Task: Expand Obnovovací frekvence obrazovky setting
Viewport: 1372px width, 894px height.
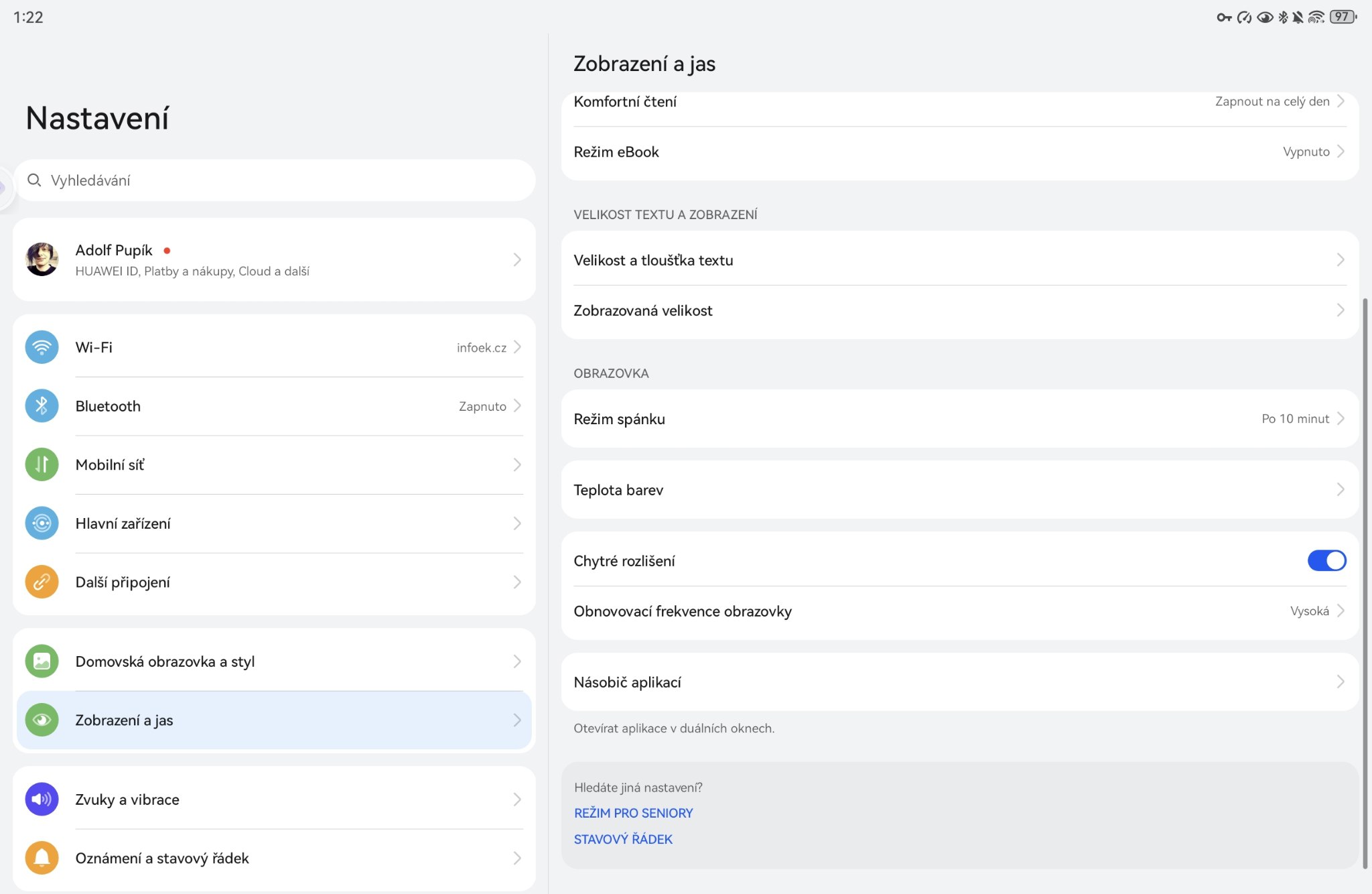Action: [959, 611]
